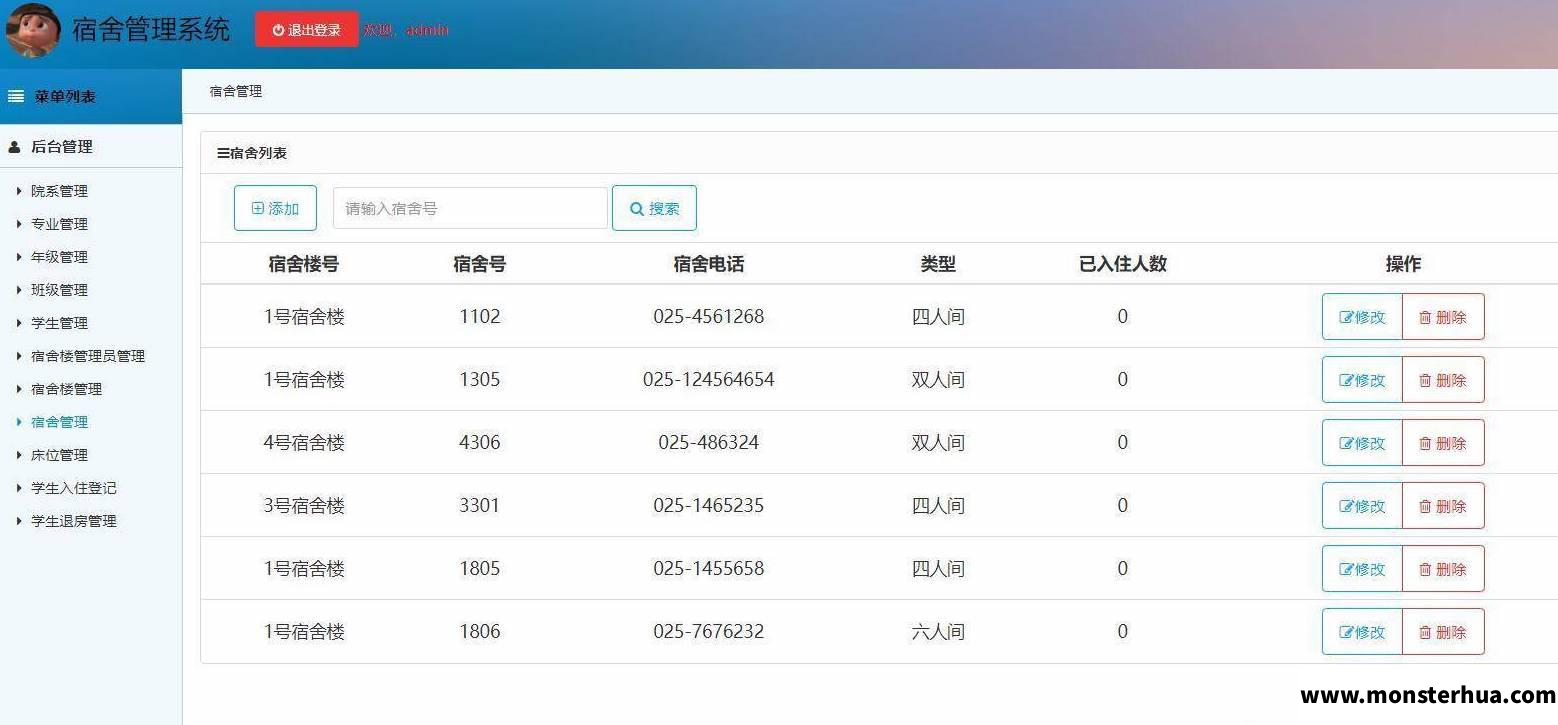Screen dimensions: 1558x725
Task: Click phone number 025-124564654
Action: pyautogui.click(x=709, y=380)
